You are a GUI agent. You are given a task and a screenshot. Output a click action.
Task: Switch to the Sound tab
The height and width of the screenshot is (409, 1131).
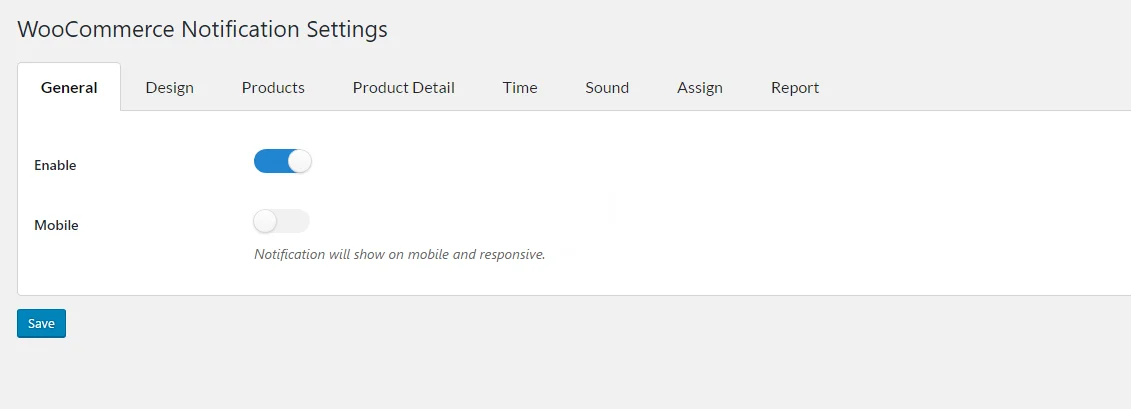coord(607,88)
